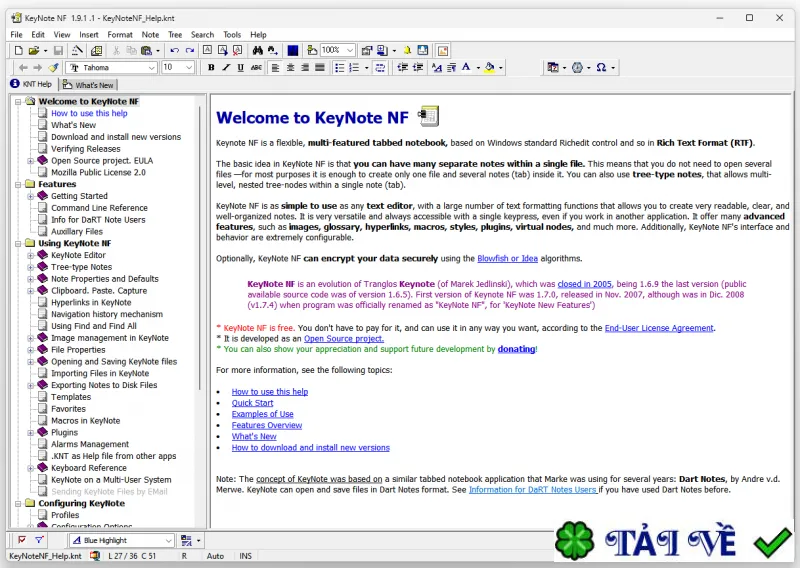Open the 100% zoom dropdown
Screen dimensions: 800x568
coord(349,50)
